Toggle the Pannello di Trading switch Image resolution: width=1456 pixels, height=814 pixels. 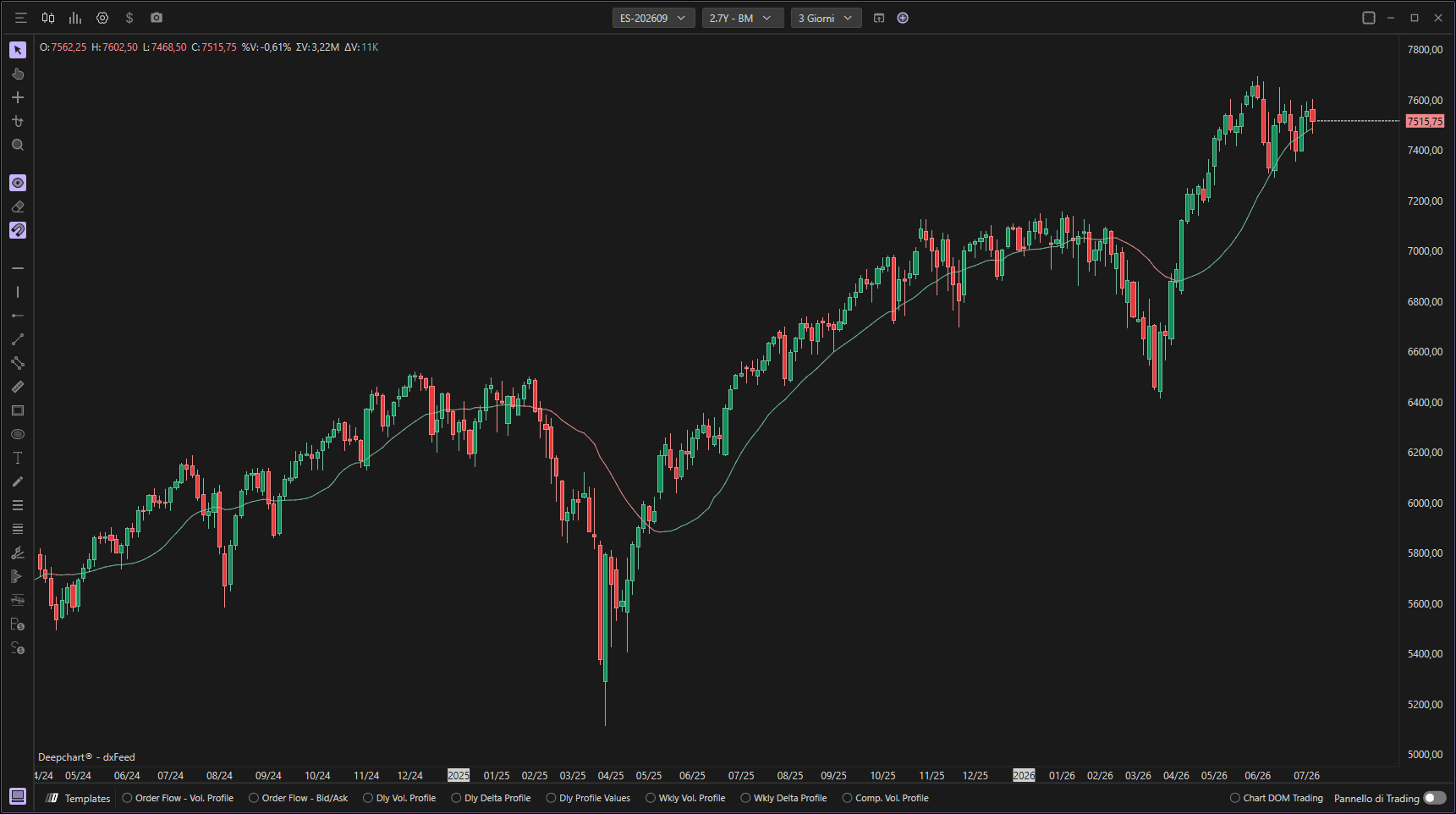click(1435, 798)
